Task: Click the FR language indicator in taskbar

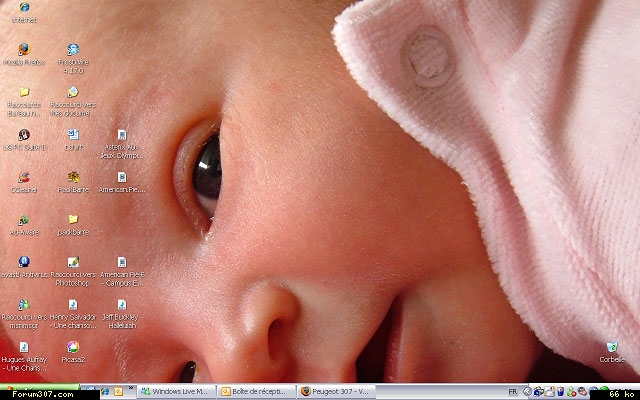Action: tap(513, 392)
